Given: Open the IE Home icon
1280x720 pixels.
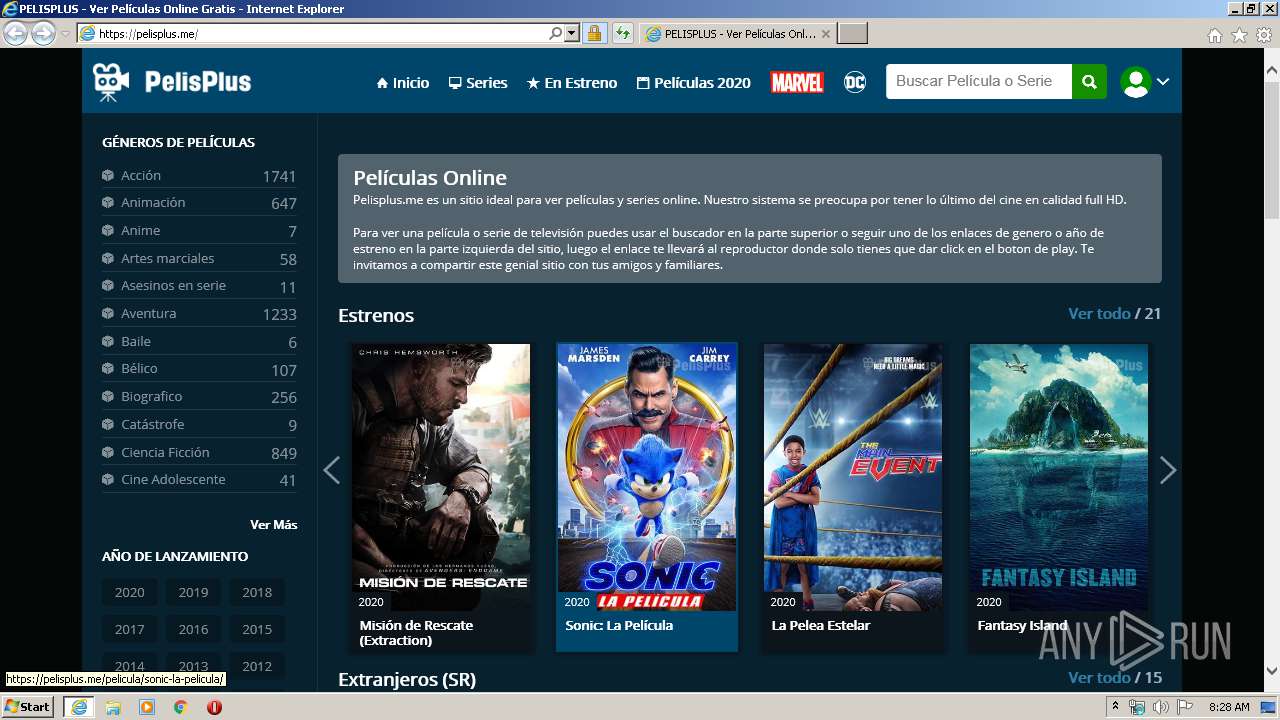Looking at the screenshot, I should (x=1214, y=35).
